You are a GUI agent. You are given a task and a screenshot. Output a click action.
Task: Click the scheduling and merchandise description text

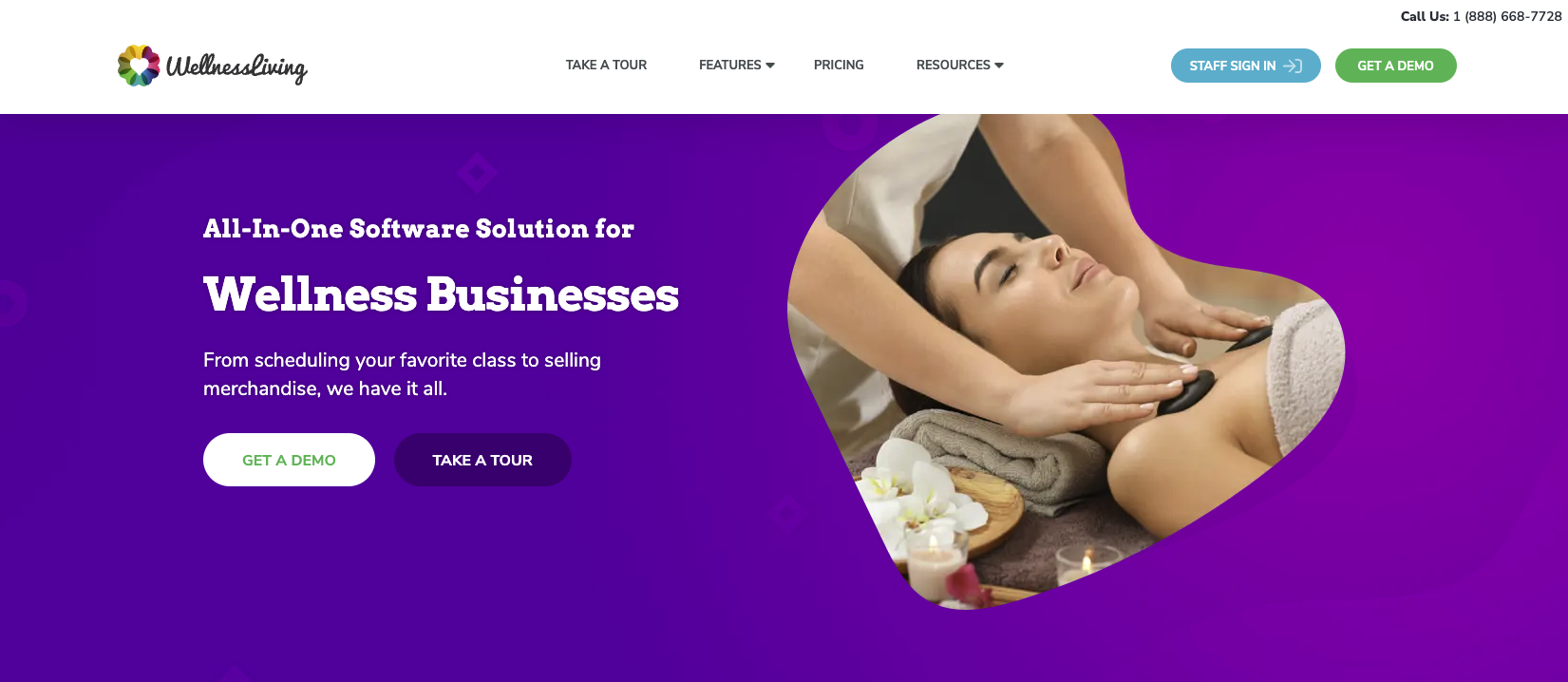[x=402, y=374]
